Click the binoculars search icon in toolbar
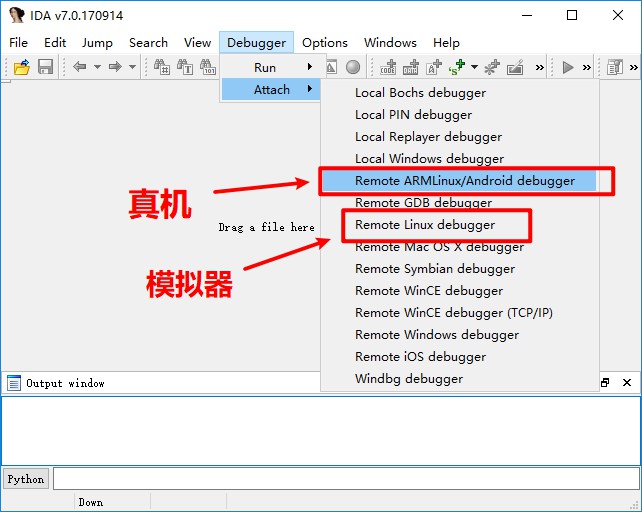The image size is (642, 512). pyautogui.click(x=161, y=67)
